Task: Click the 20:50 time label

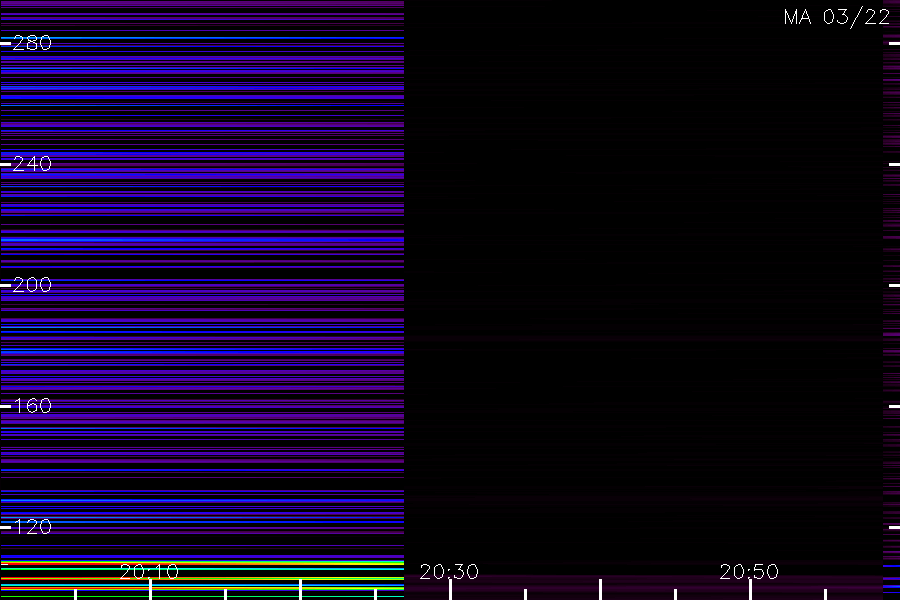Action: (749, 572)
